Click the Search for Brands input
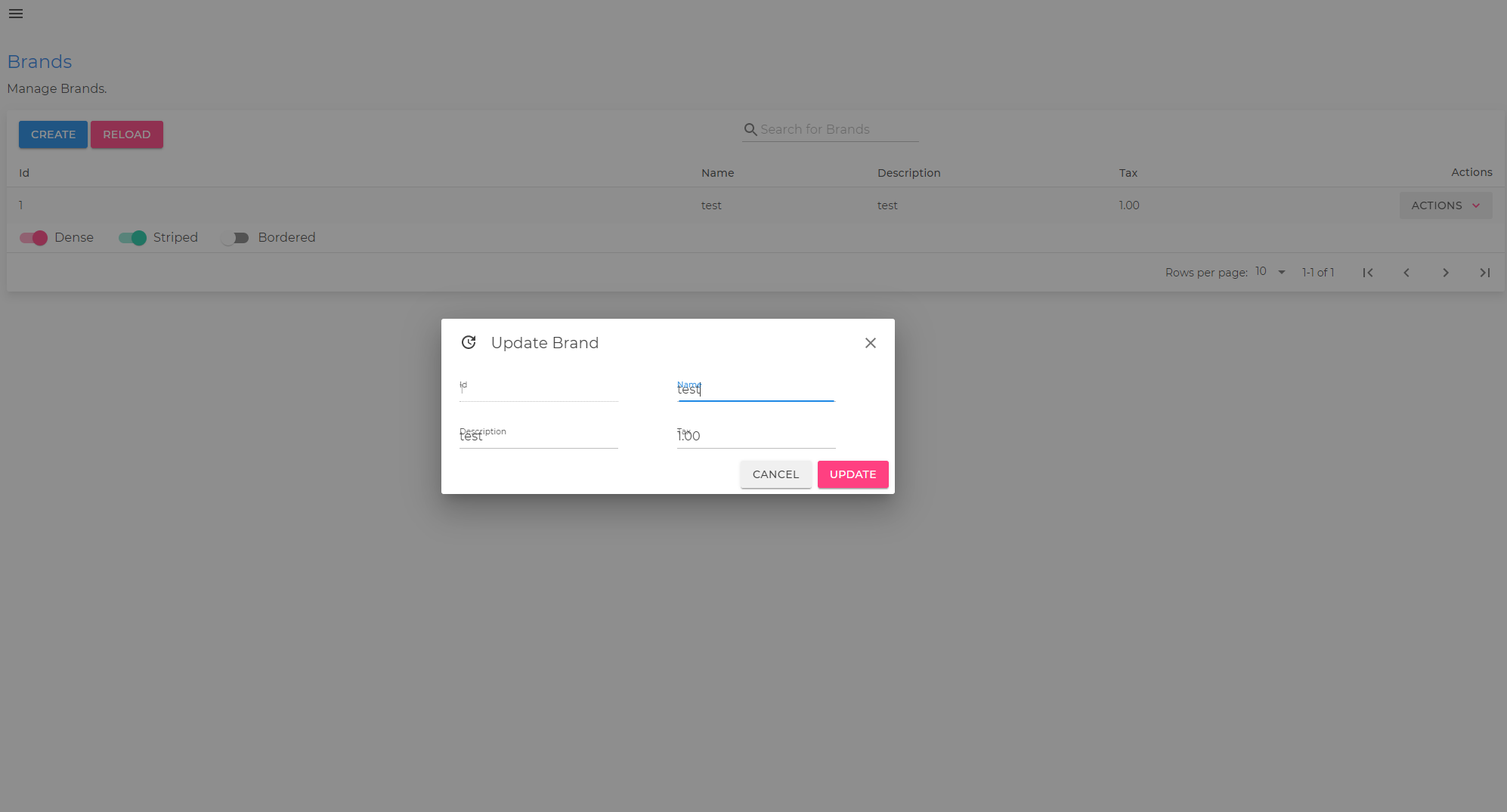Screen dimensions: 1507x812 pos(831,129)
